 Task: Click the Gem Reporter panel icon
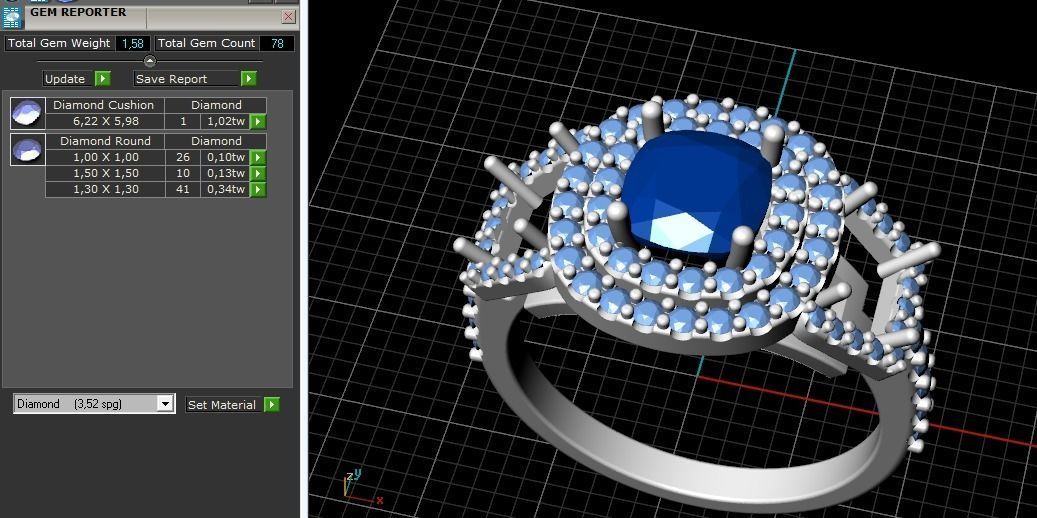coord(13,18)
